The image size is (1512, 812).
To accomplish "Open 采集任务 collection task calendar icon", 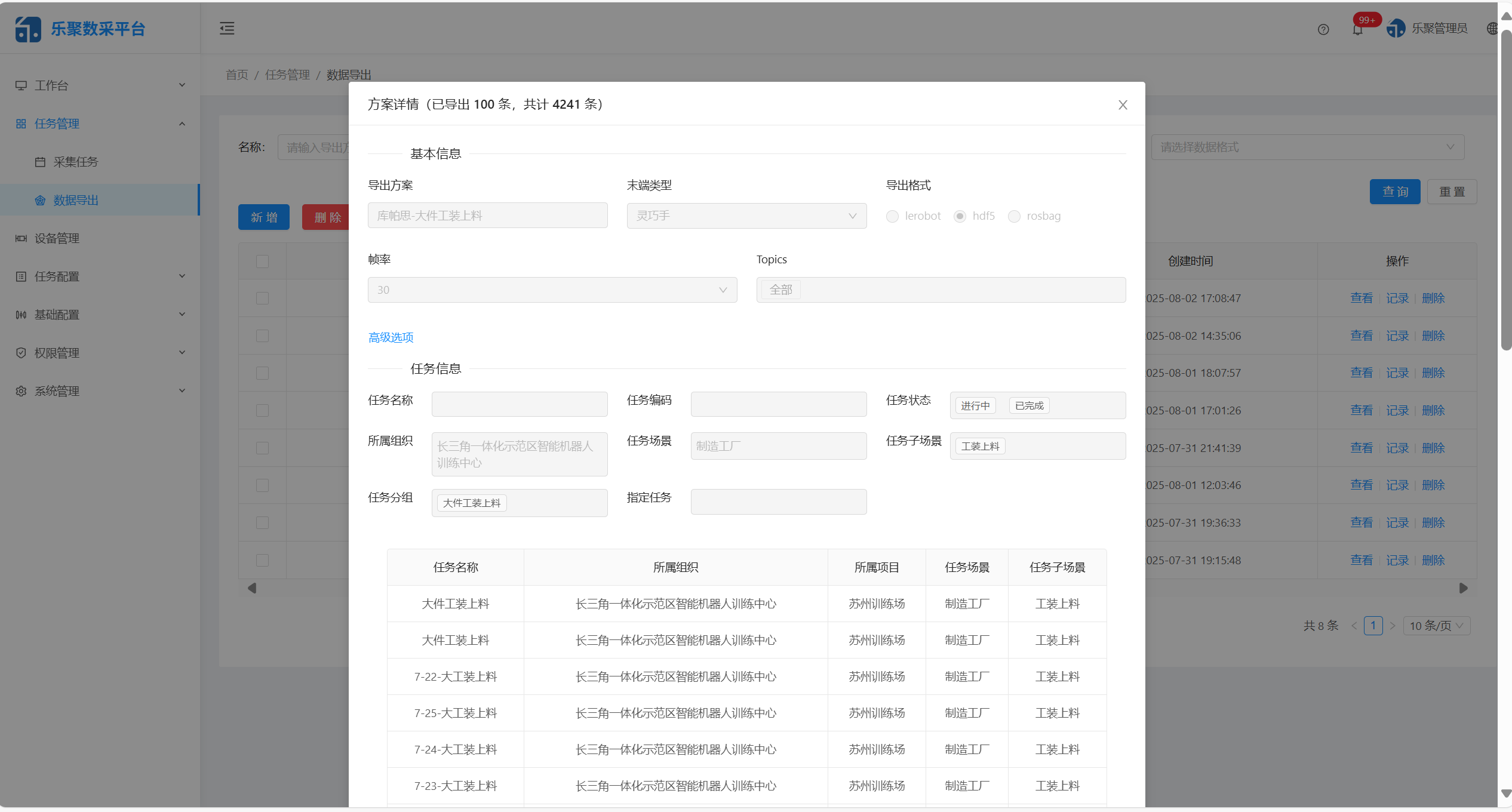I will 40,161.
